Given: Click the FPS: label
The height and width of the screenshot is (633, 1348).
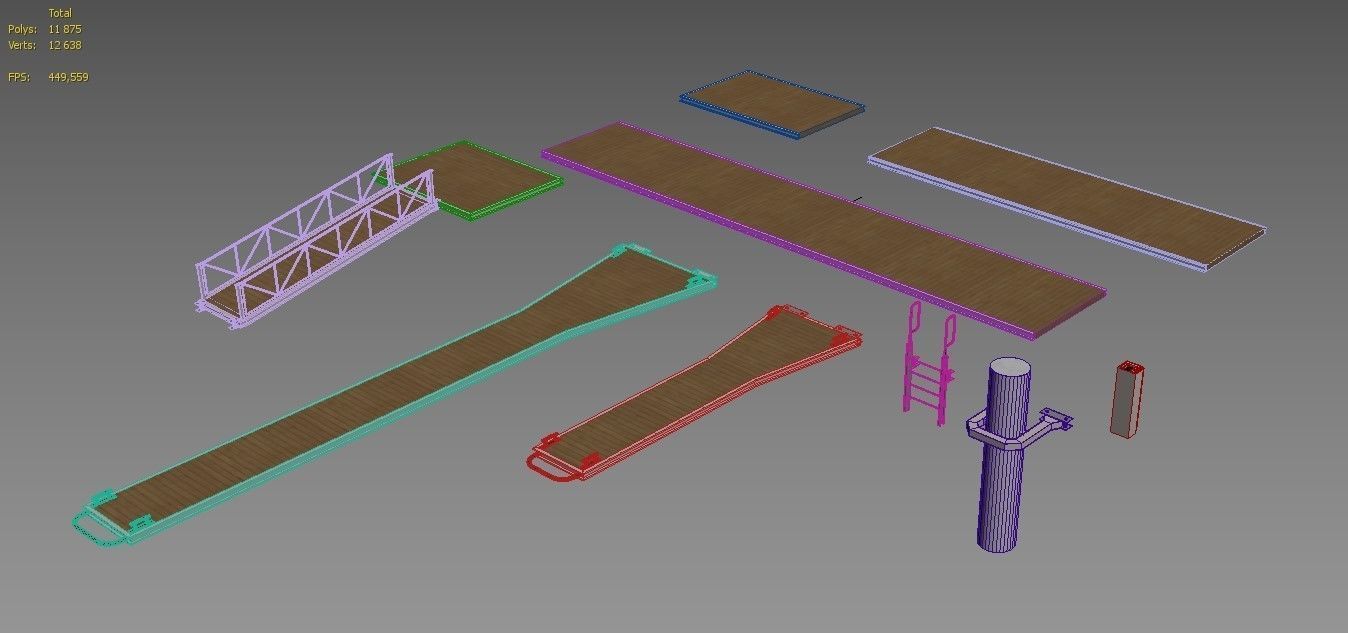Looking at the screenshot, I should coord(19,77).
